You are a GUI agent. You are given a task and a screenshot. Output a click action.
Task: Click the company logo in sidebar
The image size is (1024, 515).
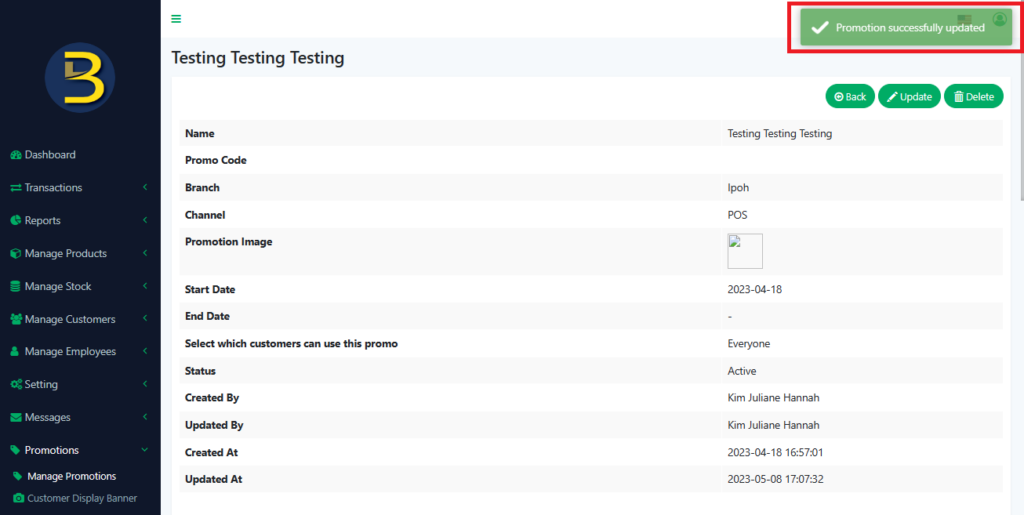click(x=80, y=77)
